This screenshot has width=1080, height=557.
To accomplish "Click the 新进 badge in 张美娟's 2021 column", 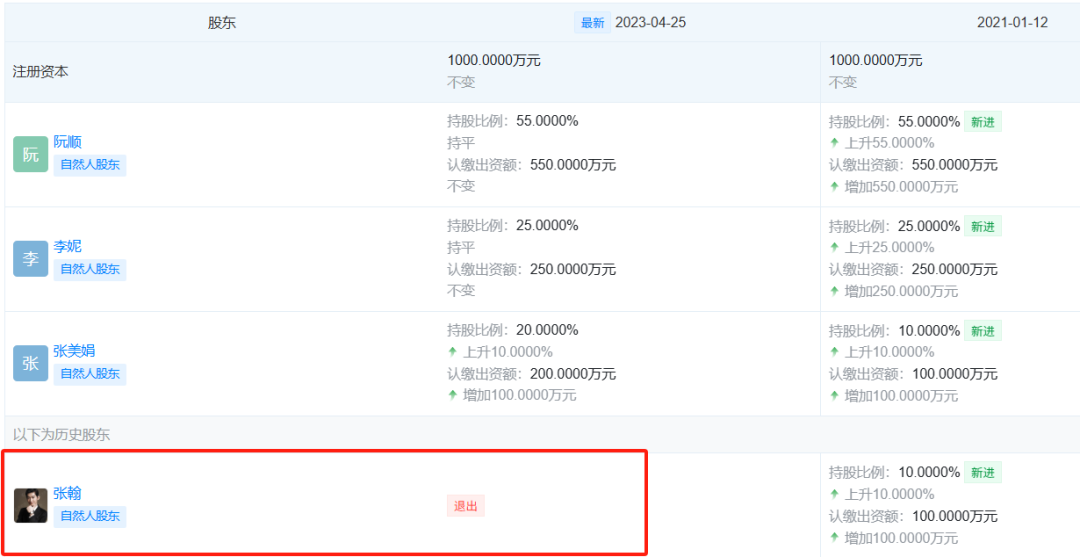I will tap(982, 331).
